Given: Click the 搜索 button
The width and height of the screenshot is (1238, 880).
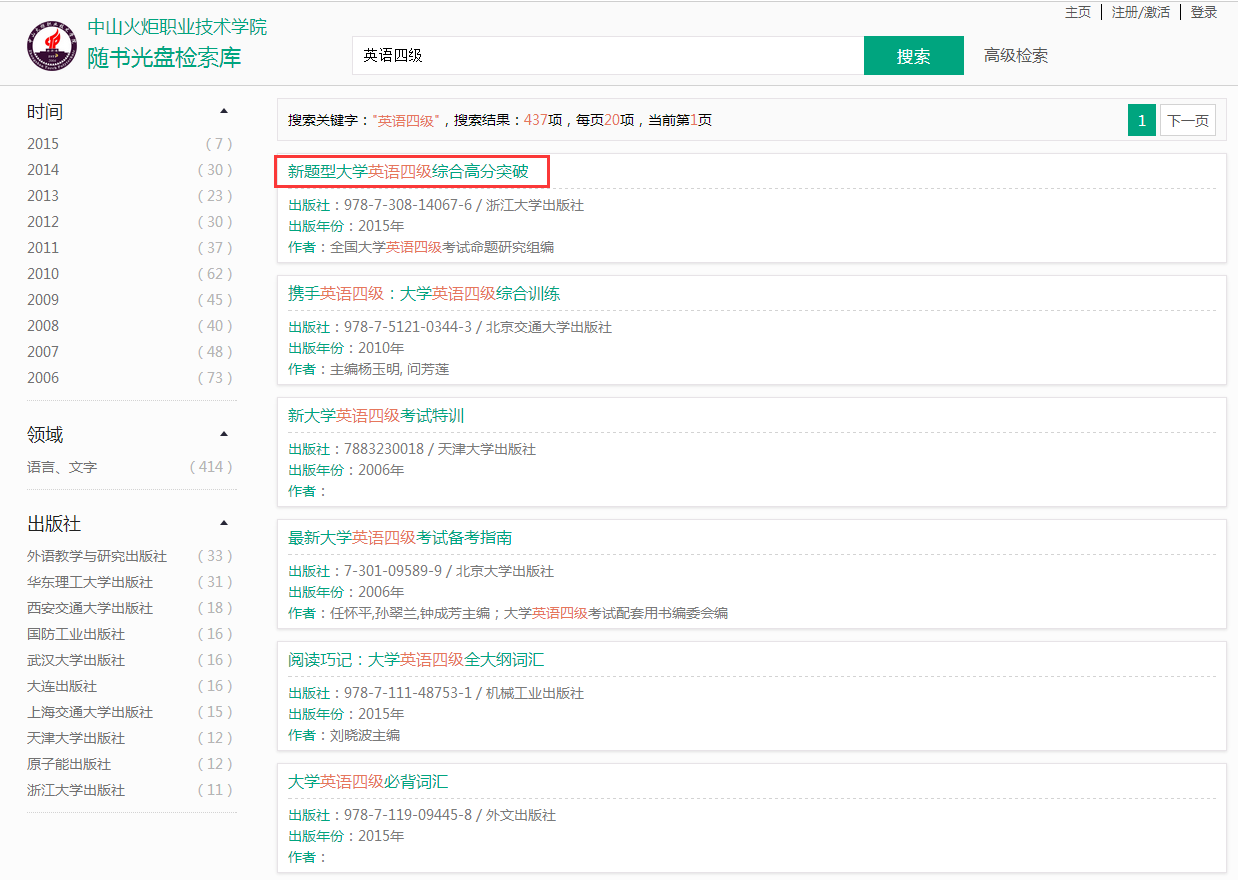Looking at the screenshot, I should point(914,56).
